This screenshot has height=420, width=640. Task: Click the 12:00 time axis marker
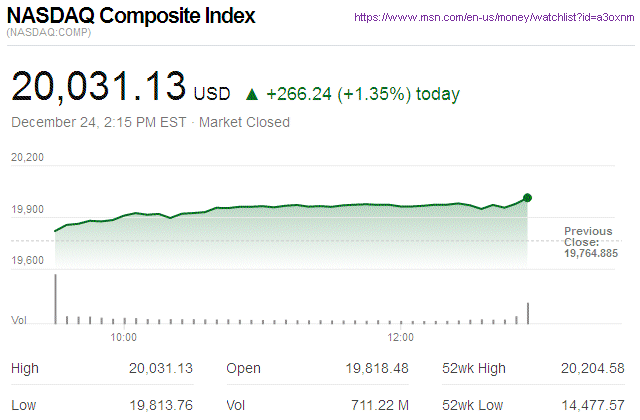(x=401, y=337)
